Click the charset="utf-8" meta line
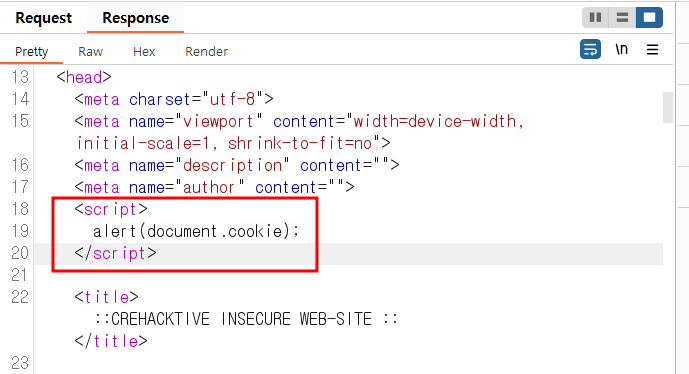The image size is (689, 374). pyautogui.click(x=174, y=99)
